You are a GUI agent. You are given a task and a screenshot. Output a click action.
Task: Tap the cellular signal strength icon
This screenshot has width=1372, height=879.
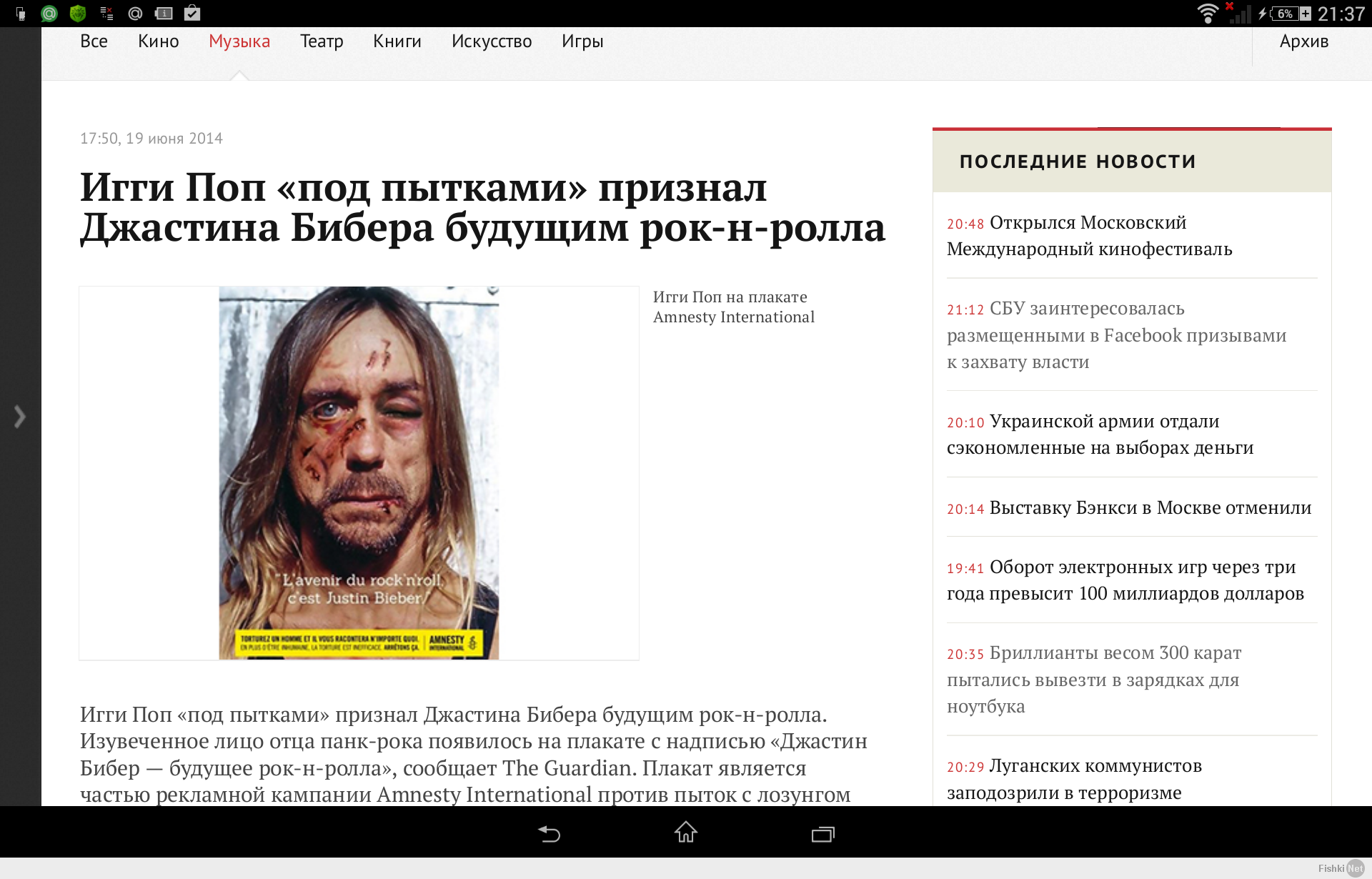tap(1240, 14)
